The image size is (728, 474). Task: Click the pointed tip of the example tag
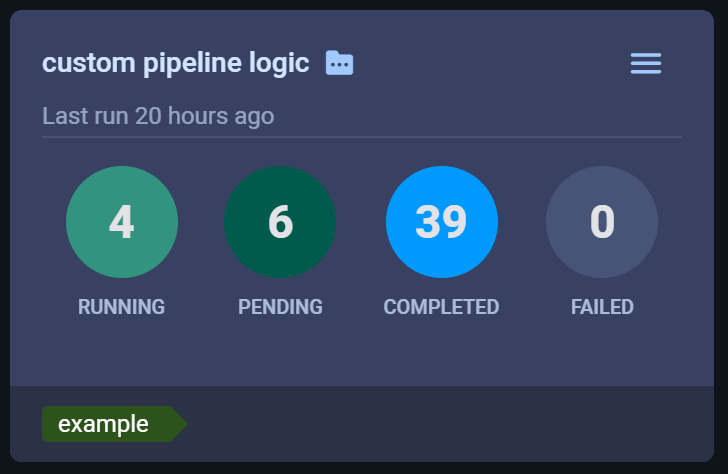(180, 424)
